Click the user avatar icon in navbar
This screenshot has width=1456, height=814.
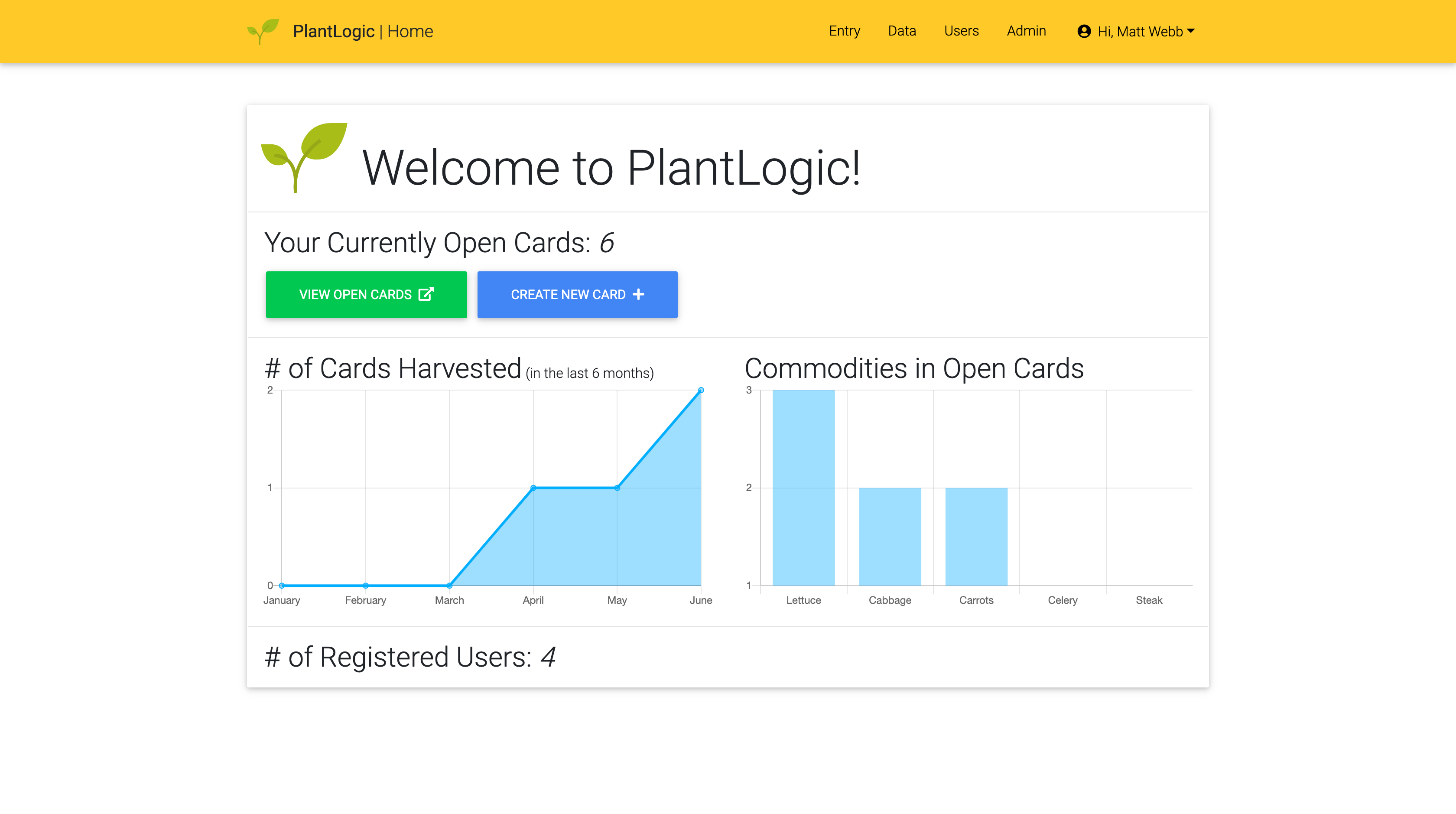(1083, 31)
